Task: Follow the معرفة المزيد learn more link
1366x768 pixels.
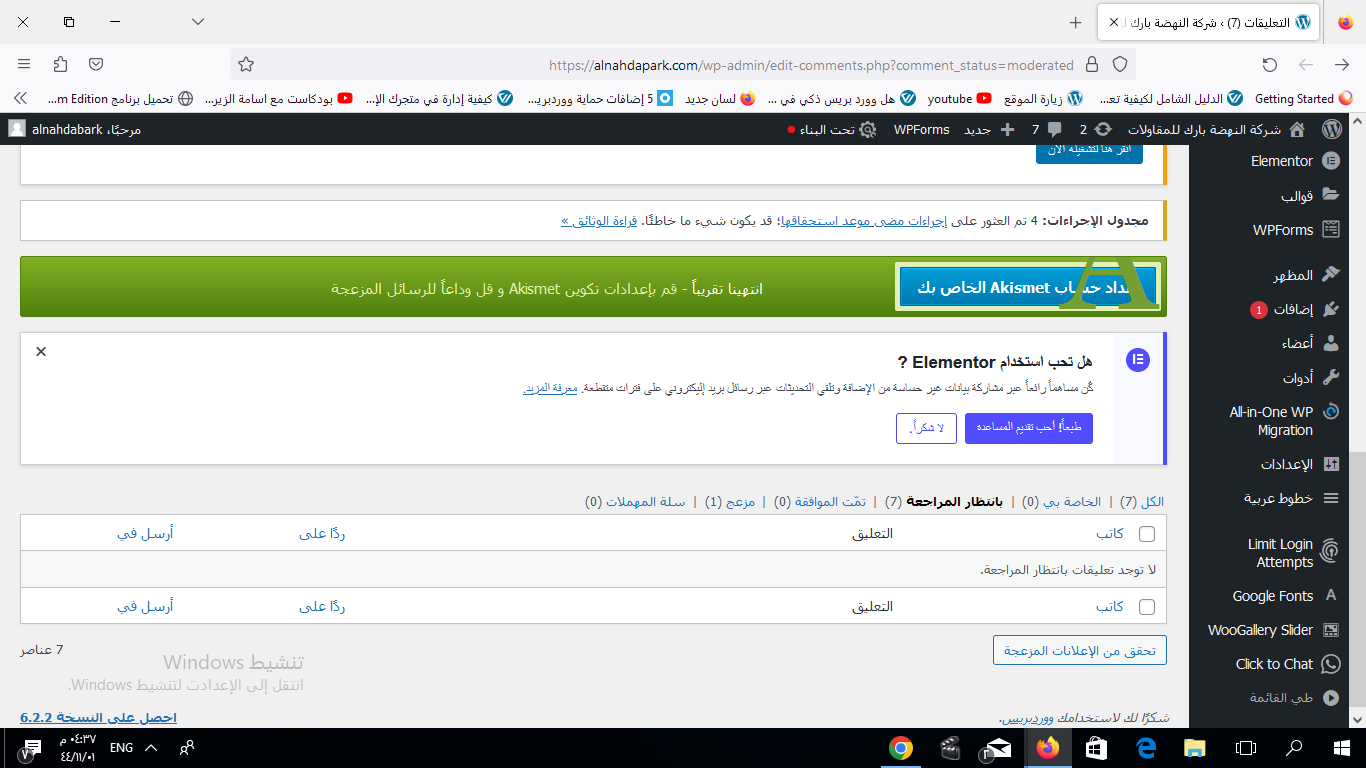Action: pyautogui.click(x=551, y=387)
